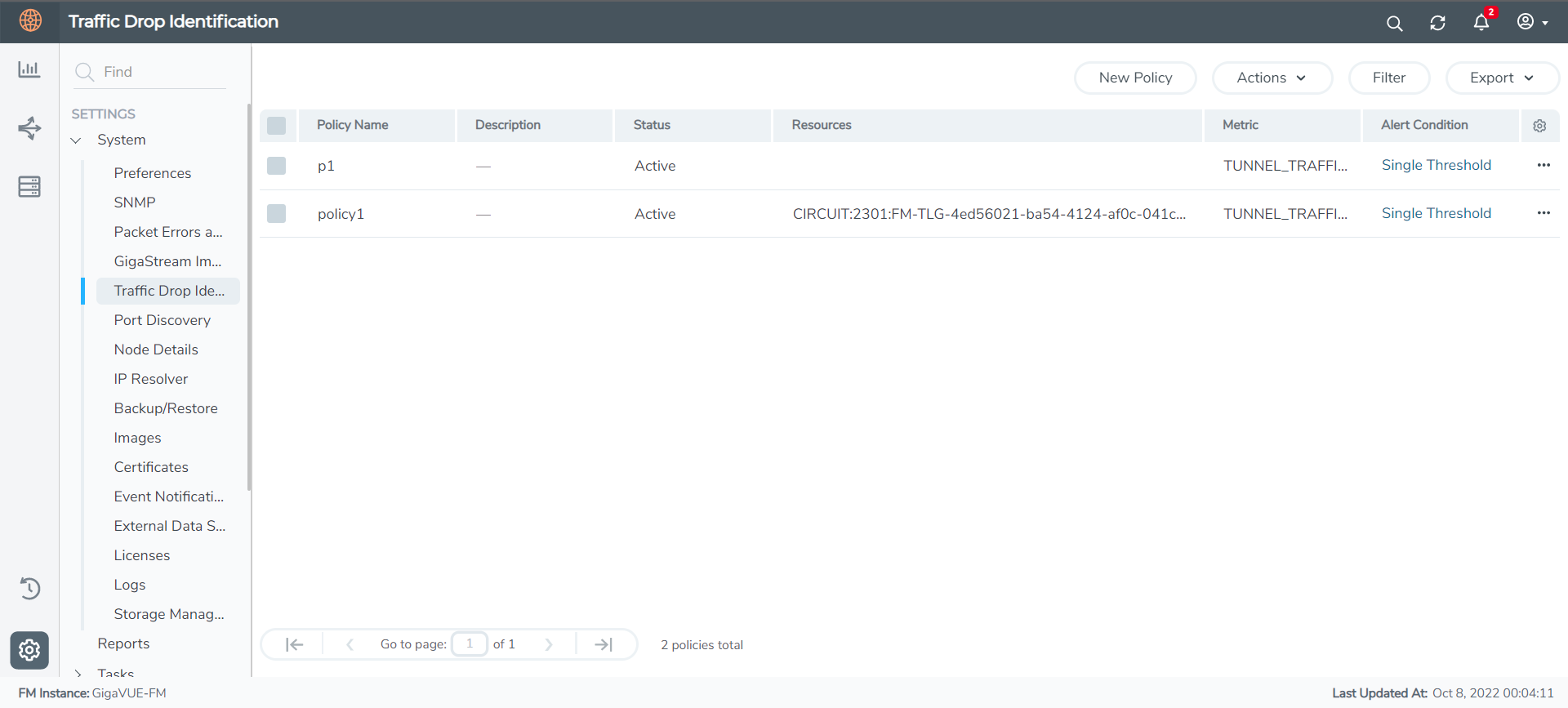Image resolution: width=1568 pixels, height=708 pixels.
Task: Sort by Resources column header
Action: click(x=987, y=125)
